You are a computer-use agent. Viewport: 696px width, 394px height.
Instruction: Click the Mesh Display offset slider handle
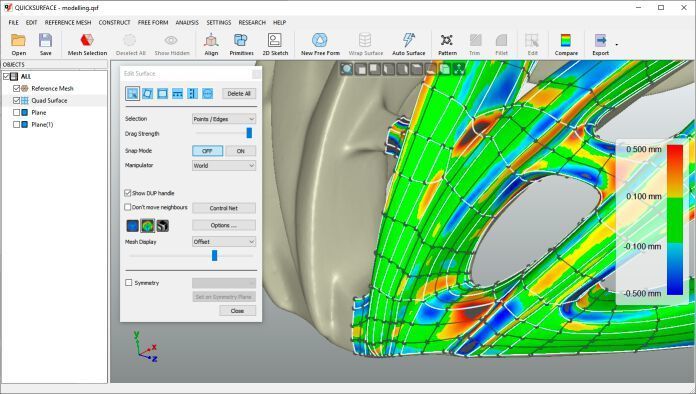click(214, 255)
